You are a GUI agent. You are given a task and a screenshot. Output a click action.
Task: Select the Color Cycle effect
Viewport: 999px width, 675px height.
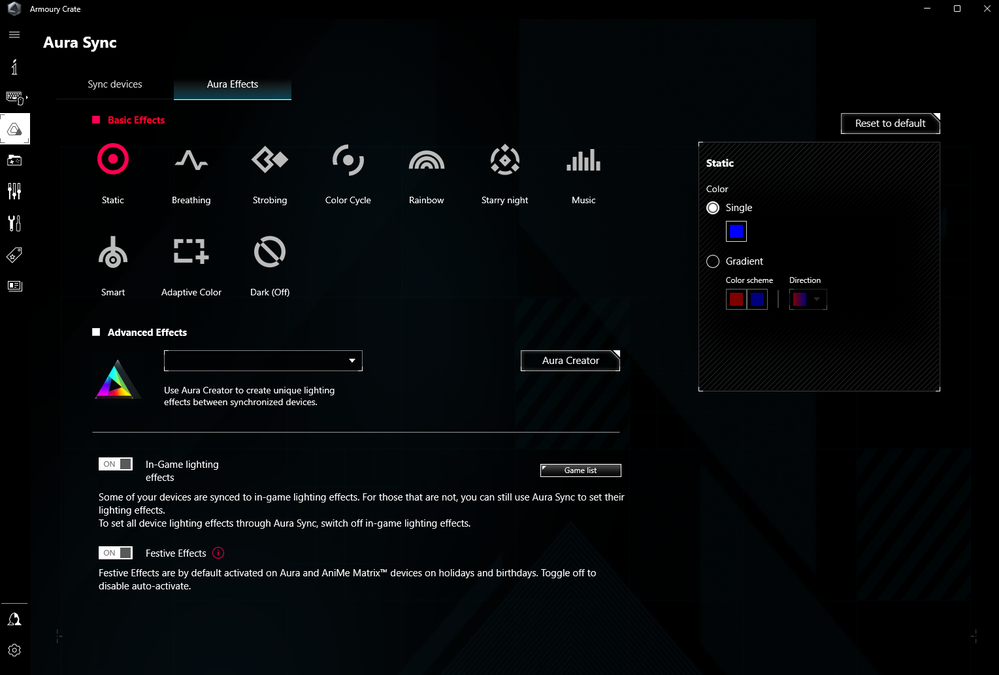tap(348, 173)
